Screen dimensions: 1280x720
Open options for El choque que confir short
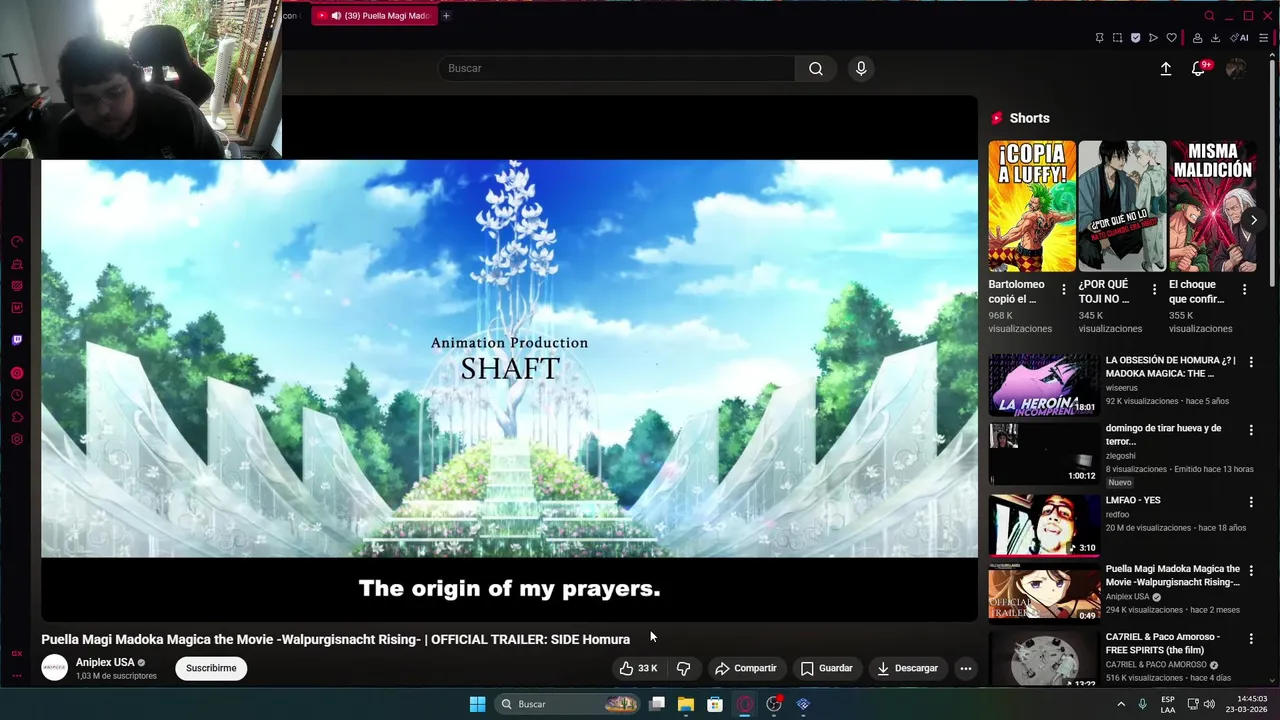click(1244, 289)
